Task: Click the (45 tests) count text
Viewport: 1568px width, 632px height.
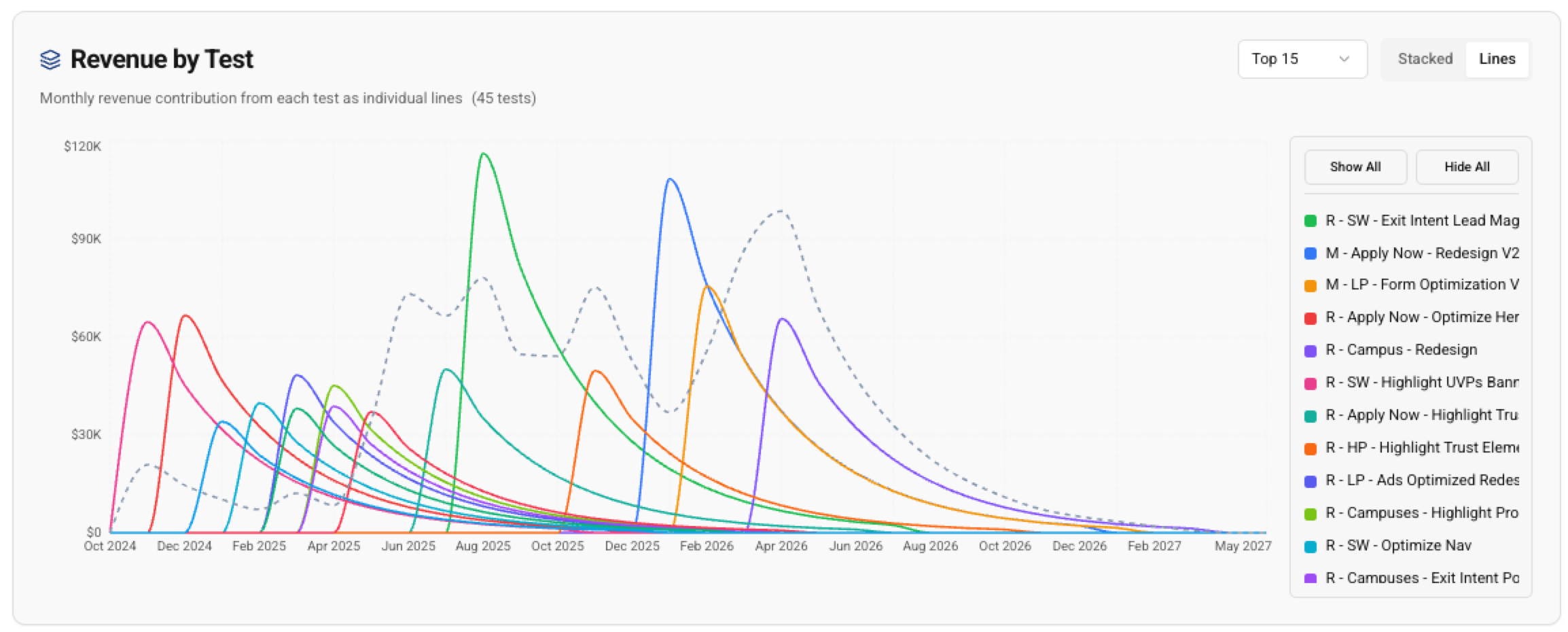Action: 504,99
